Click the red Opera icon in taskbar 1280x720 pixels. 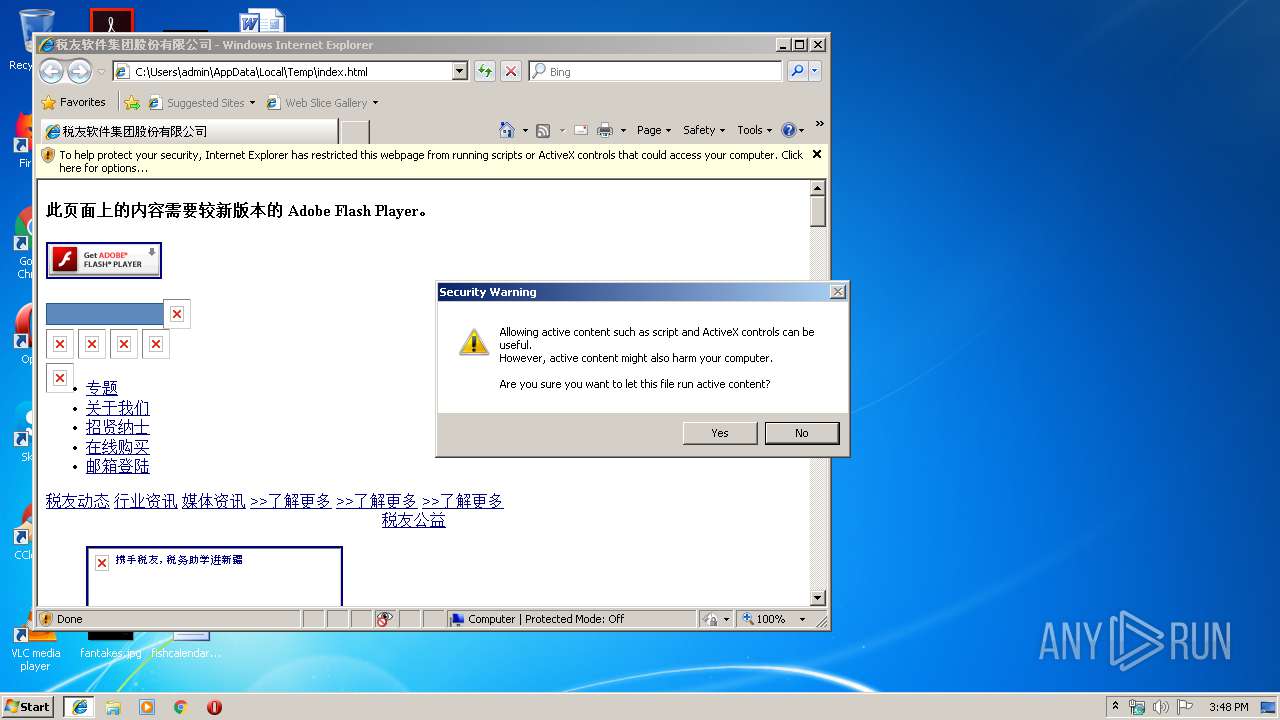tap(214, 707)
